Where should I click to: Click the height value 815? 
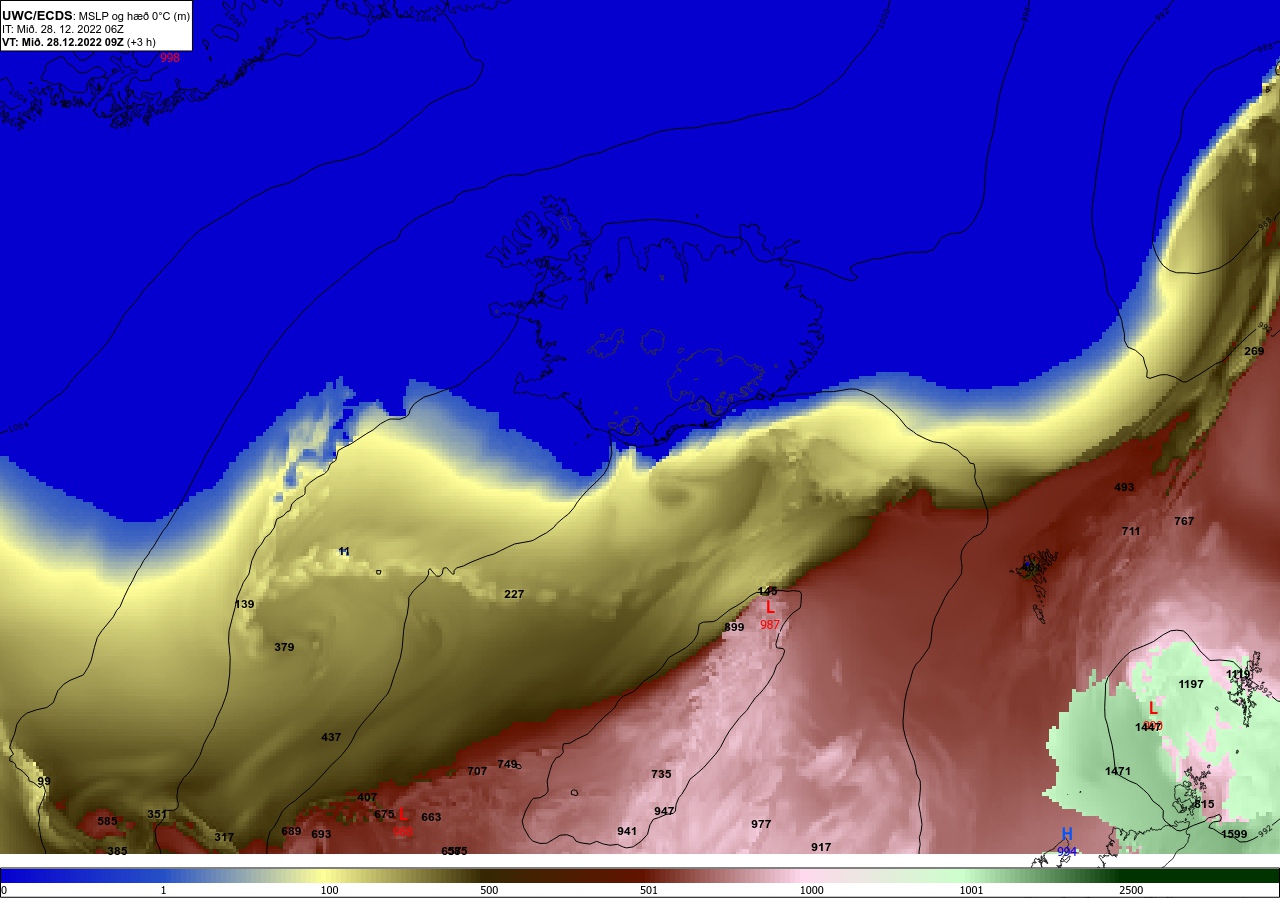tap(1204, 804)
